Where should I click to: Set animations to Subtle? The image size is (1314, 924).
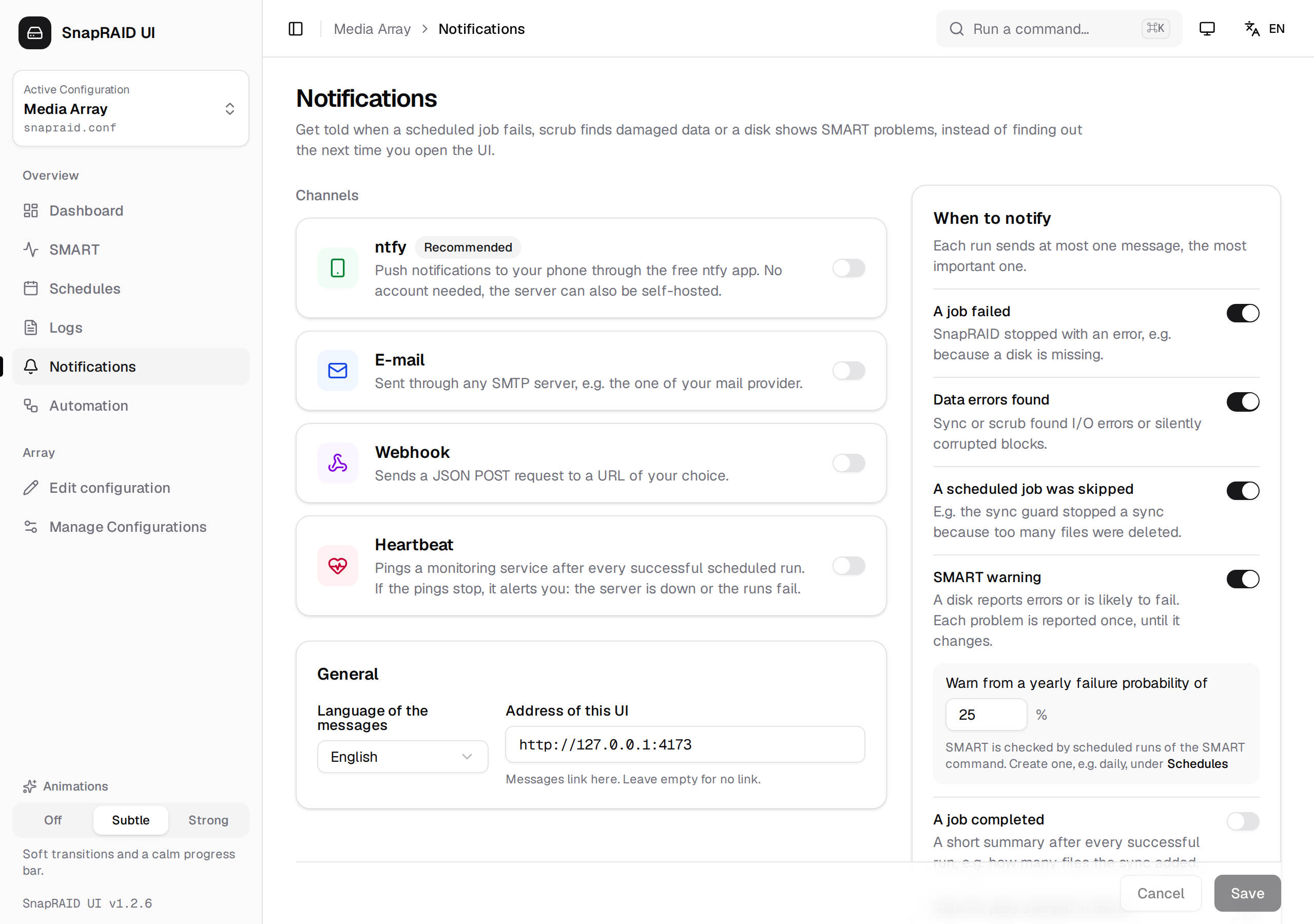130,820
